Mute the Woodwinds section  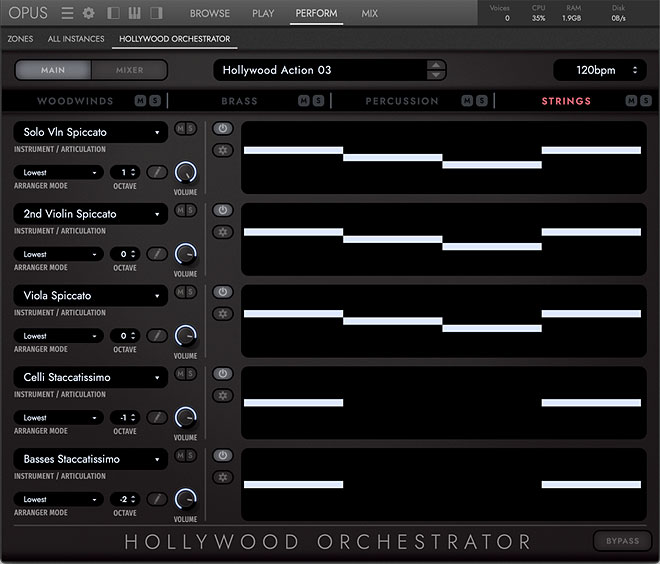tap(141, 101)
